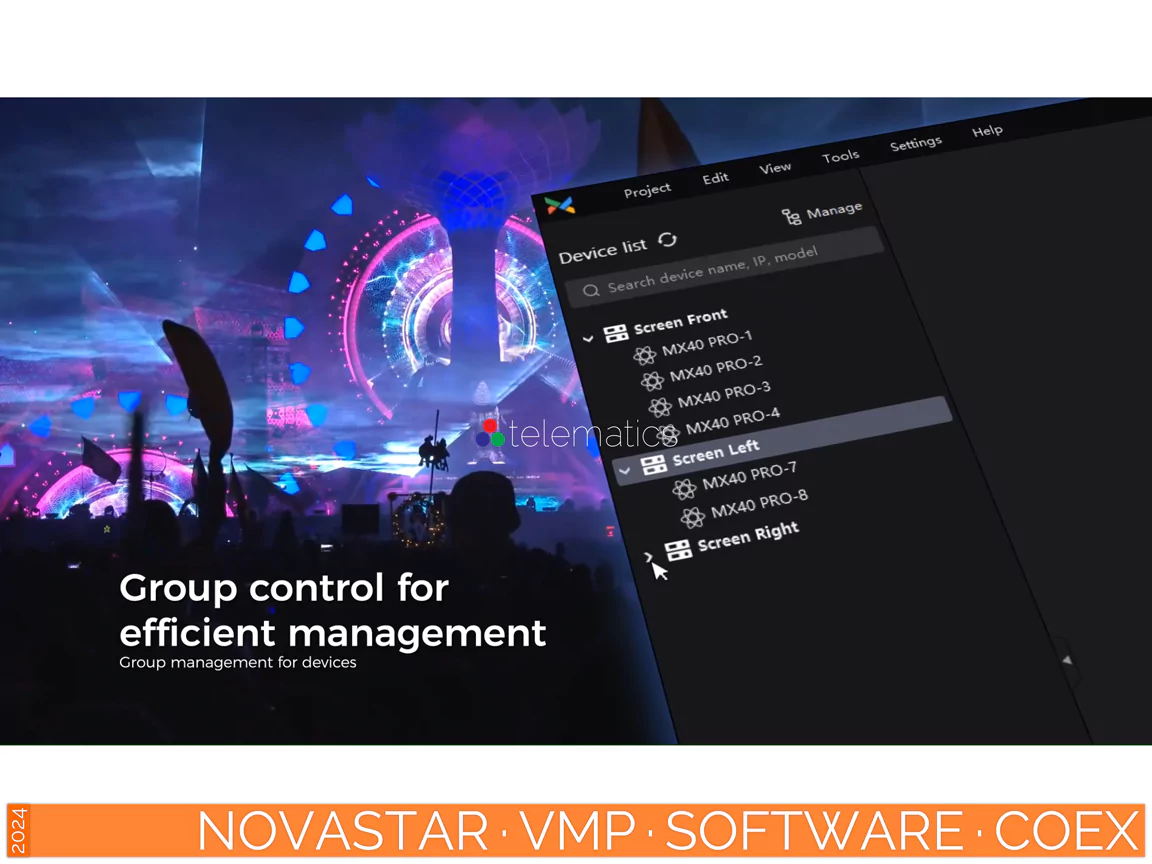Click the search magnifier icon
The width and height of the screenshot is (1152, 864).
point(591,290)
